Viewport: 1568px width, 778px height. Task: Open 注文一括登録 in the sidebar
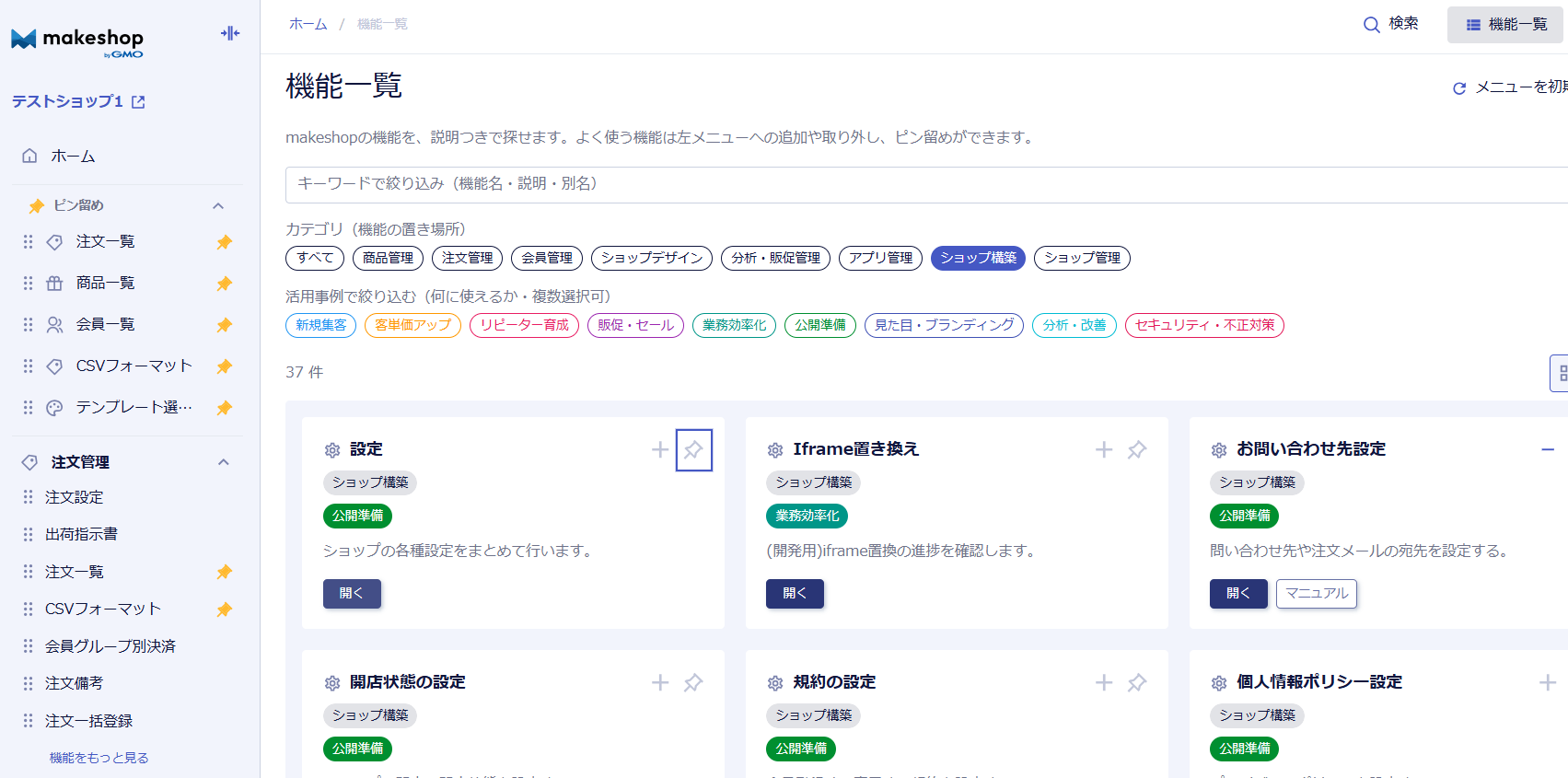[x=89, y=721]
